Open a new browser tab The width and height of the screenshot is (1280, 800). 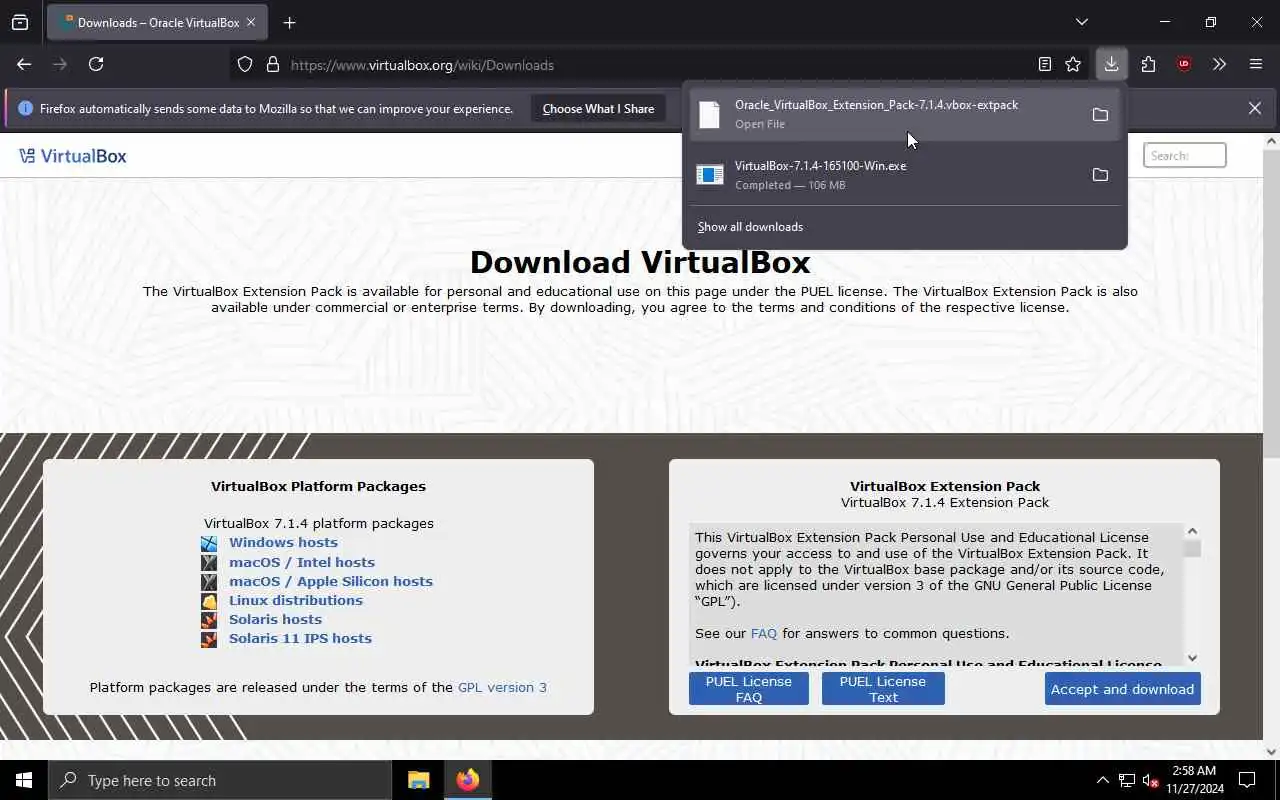pyautogui.click(x=289, y=22)
